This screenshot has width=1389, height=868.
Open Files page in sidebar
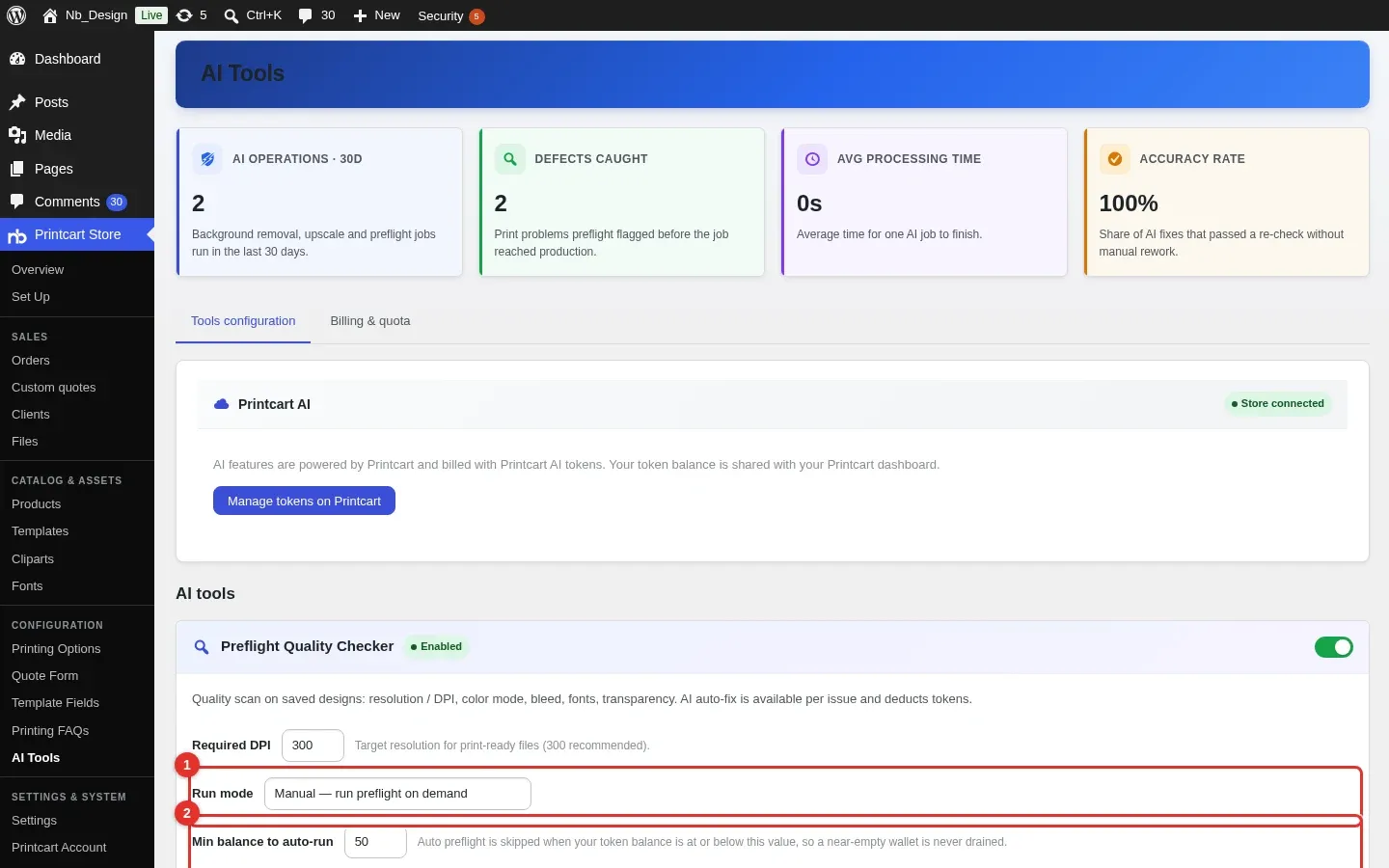25,442
